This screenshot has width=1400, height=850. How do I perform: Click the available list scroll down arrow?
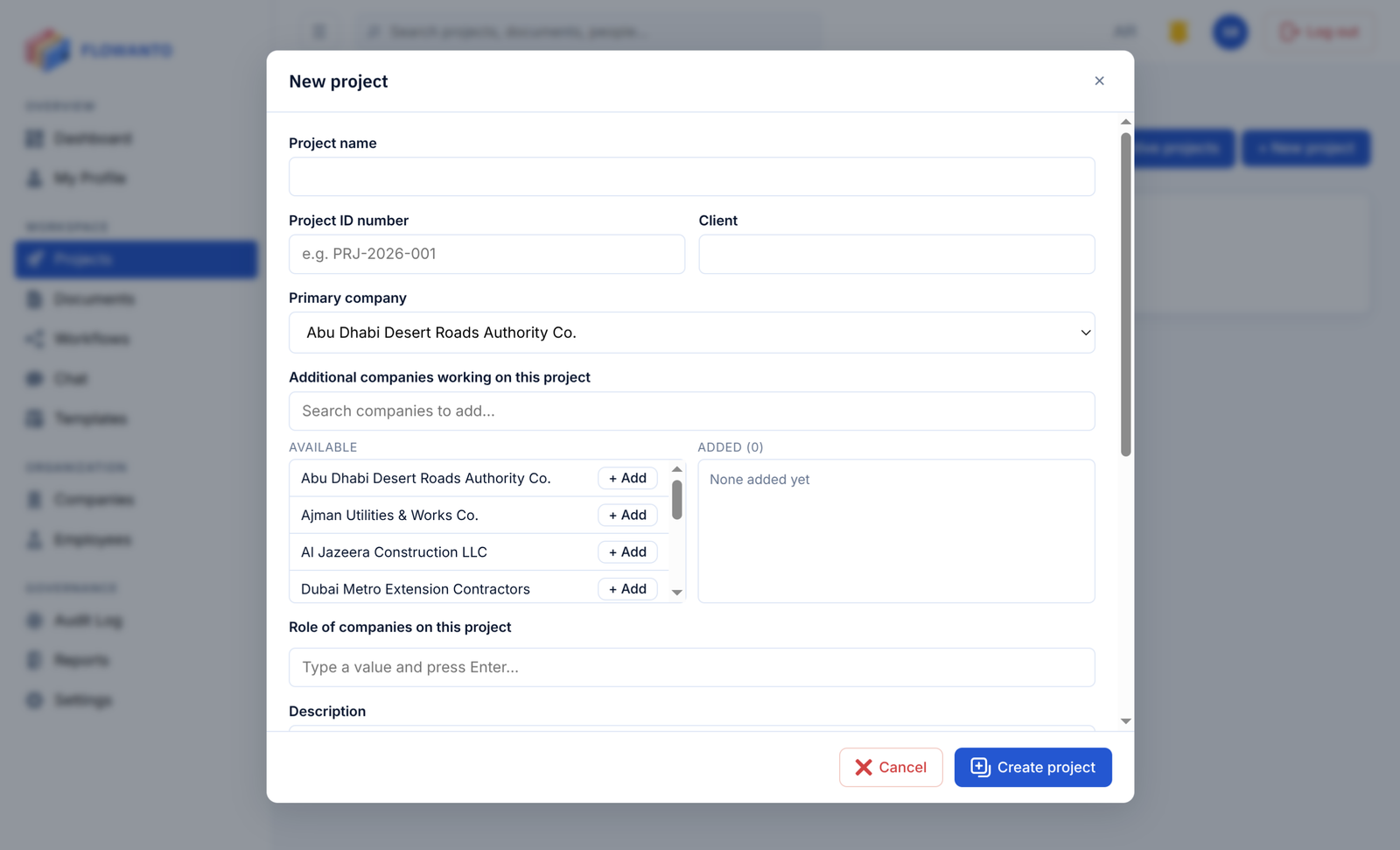click(676, 593)
